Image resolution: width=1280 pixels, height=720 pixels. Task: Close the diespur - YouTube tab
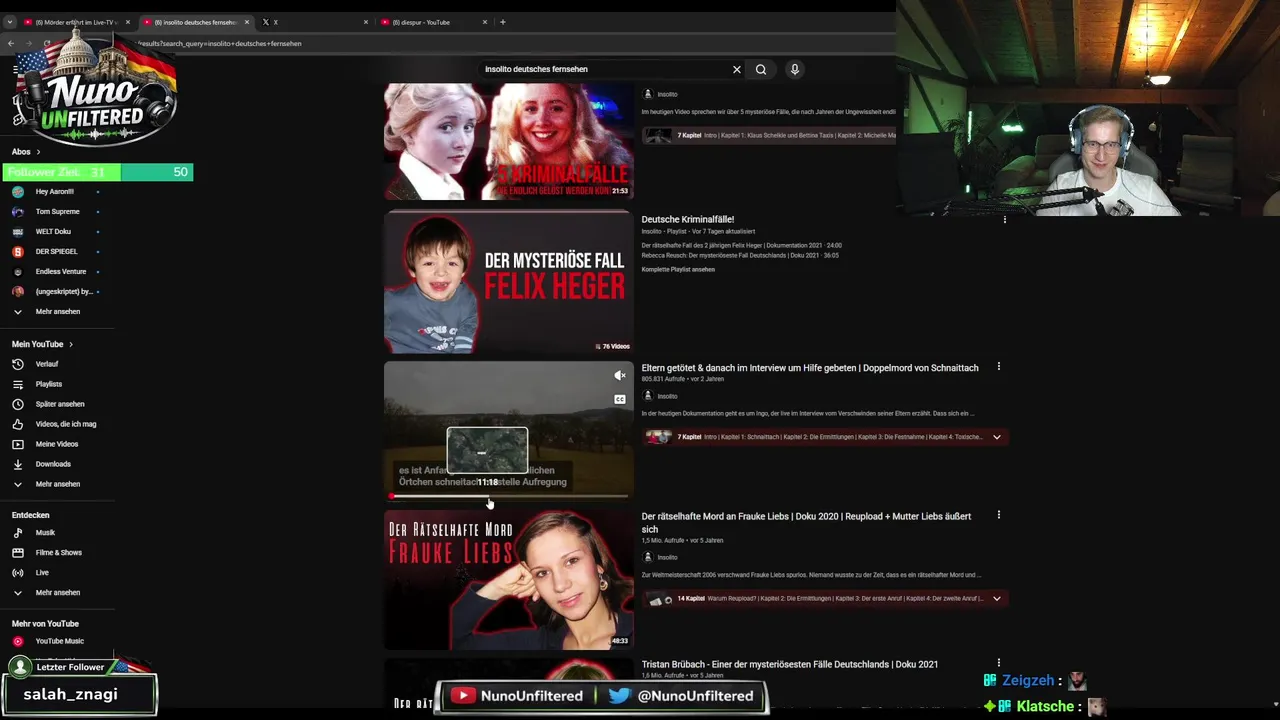pyautogui.click(x=485, y=22)
